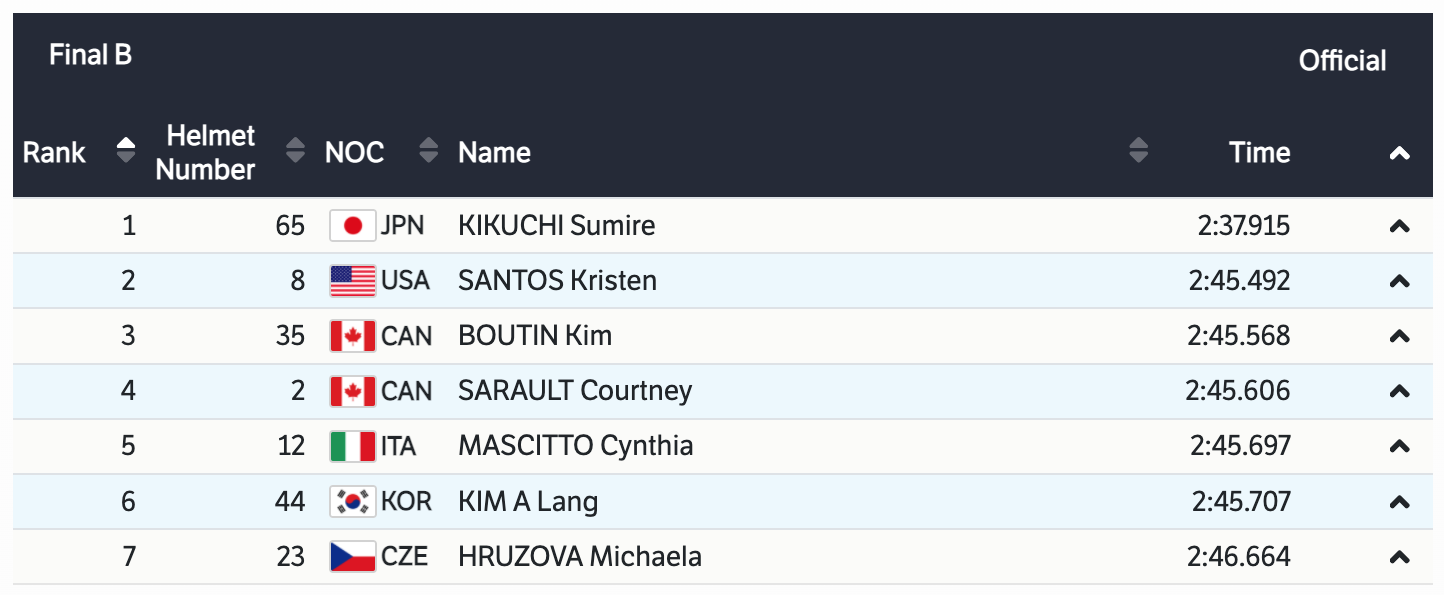Sort results by NOC arrows
This screenshot has height=595, width=1444.
[x=429, y=152]
